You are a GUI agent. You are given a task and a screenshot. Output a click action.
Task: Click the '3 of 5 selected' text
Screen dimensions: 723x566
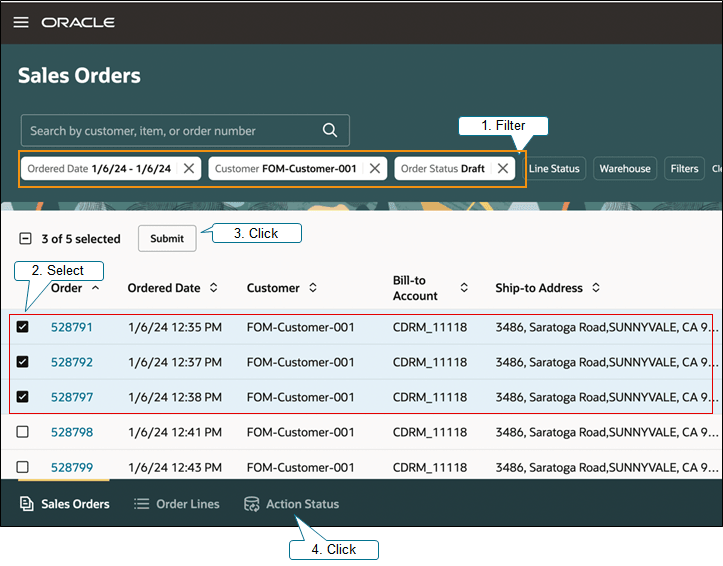point(81,239)
